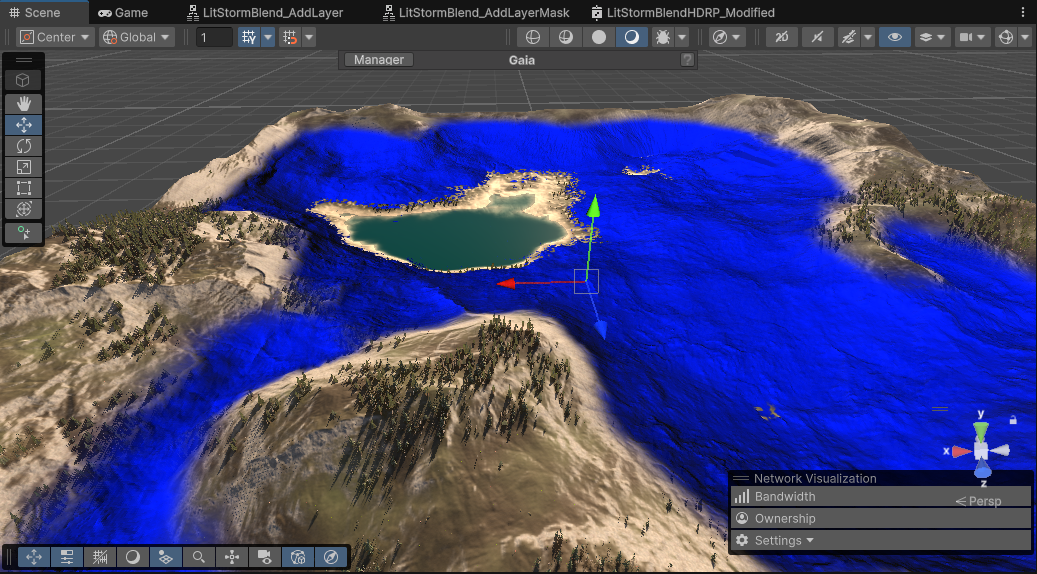The height and width of the screenshot is (574, 1037).
Task: Open the Center pivot mode dropdown
Action: [x=55, y=37]
